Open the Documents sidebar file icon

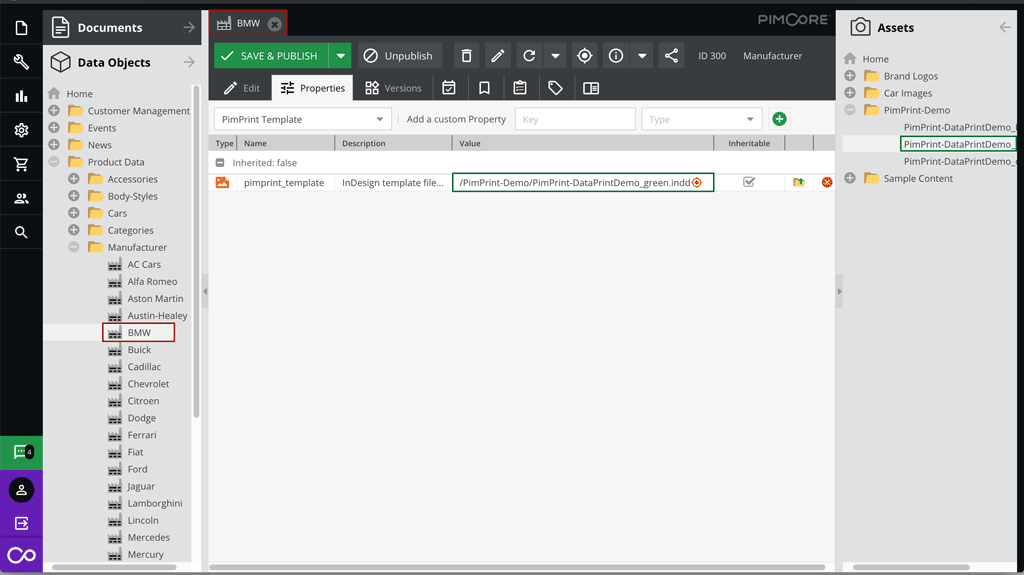click(21, 27)
